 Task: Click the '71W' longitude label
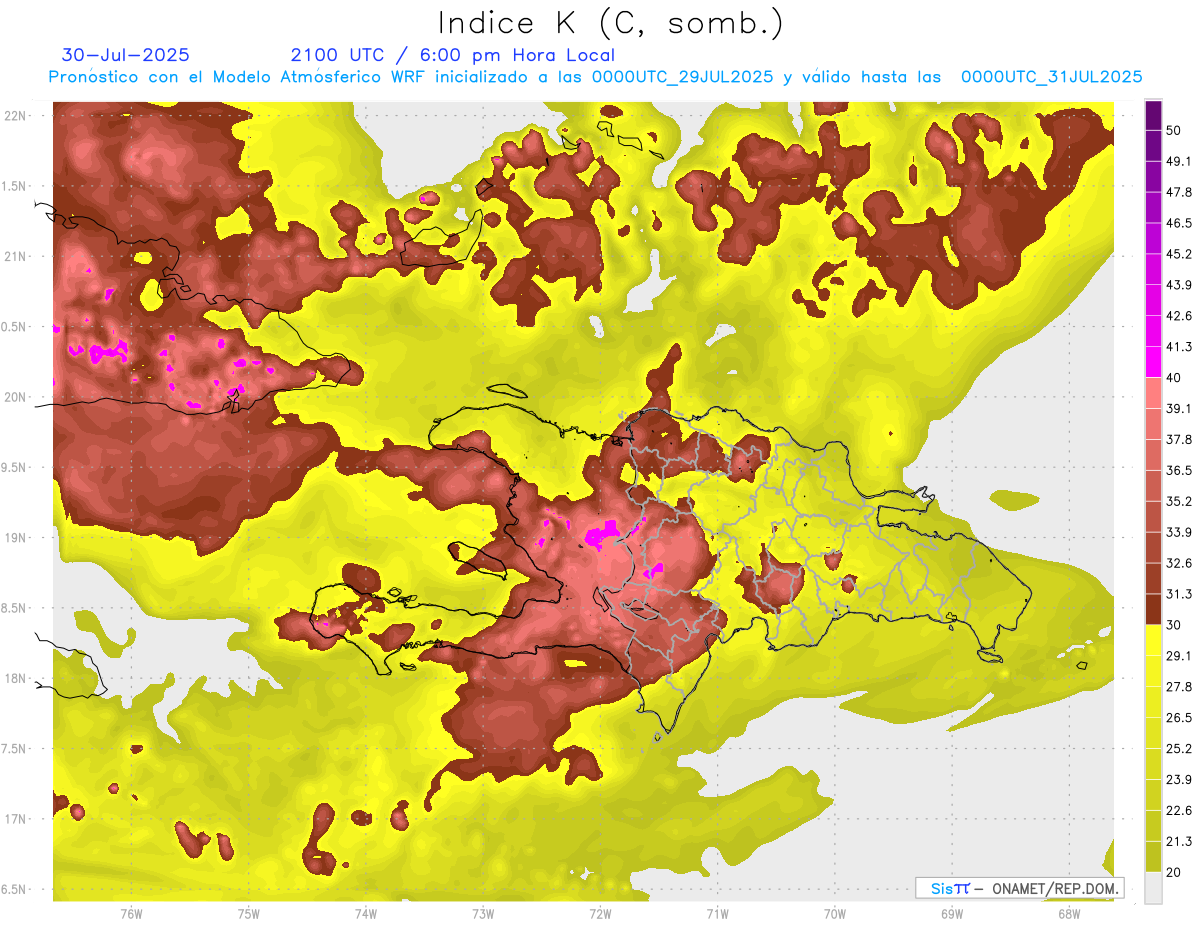coord(717,914)
